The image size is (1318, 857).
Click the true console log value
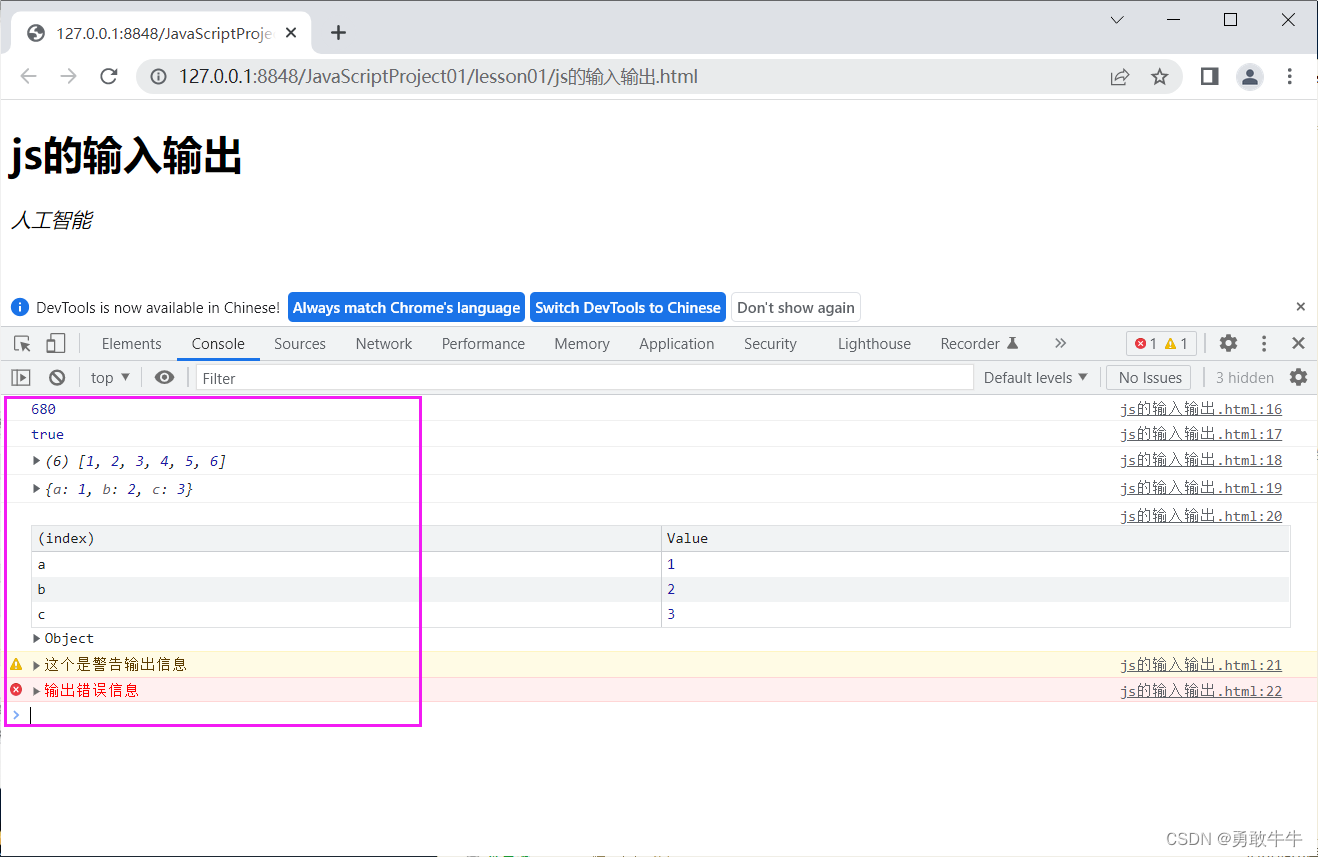[x=47, y=434]
